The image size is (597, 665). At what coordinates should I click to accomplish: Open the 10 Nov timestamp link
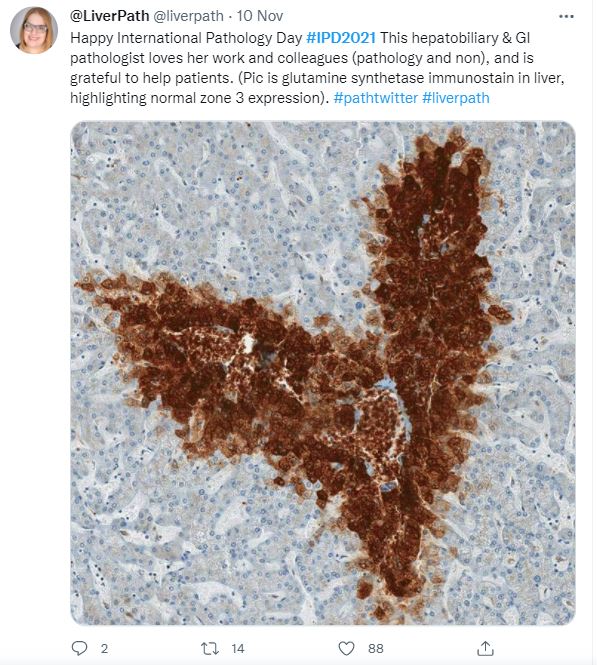coord(259,16)
